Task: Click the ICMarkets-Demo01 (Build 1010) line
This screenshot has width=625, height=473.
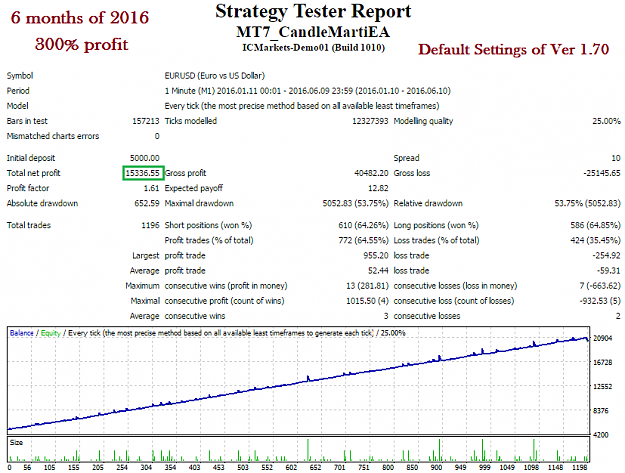Action: [313, 48]
